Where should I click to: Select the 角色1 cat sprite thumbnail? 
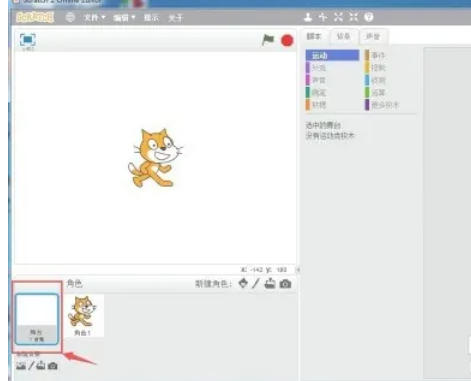pyautogui.click(x=84, y=316)
